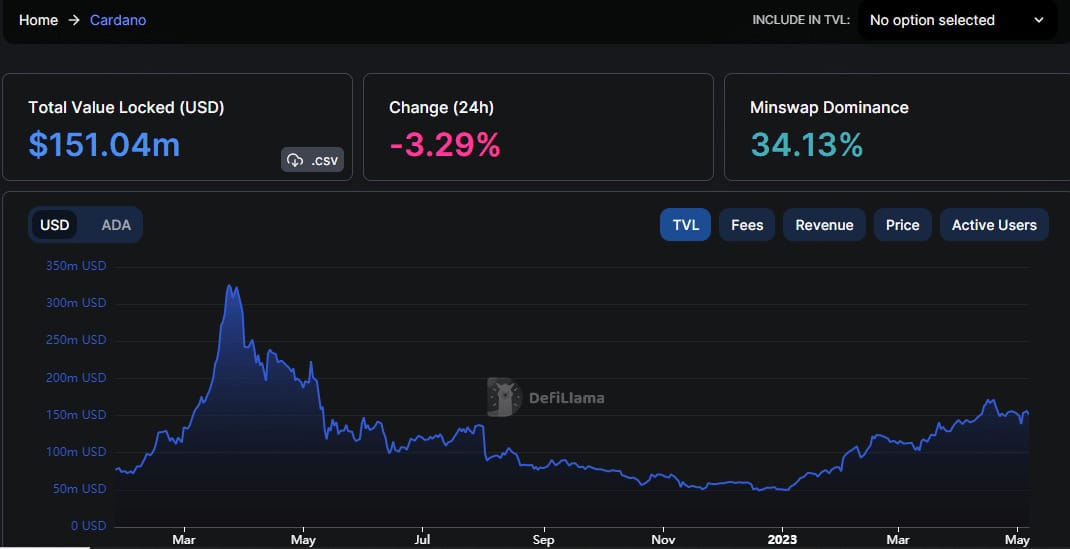Screen dimensions: 1070x549
Task: Go to the Home breadcrumb link
Action: [38, 20]
